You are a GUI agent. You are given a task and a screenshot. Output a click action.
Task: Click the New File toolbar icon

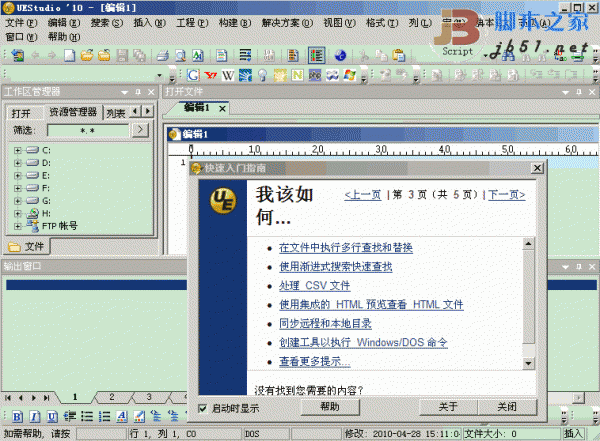click(70, 56)
